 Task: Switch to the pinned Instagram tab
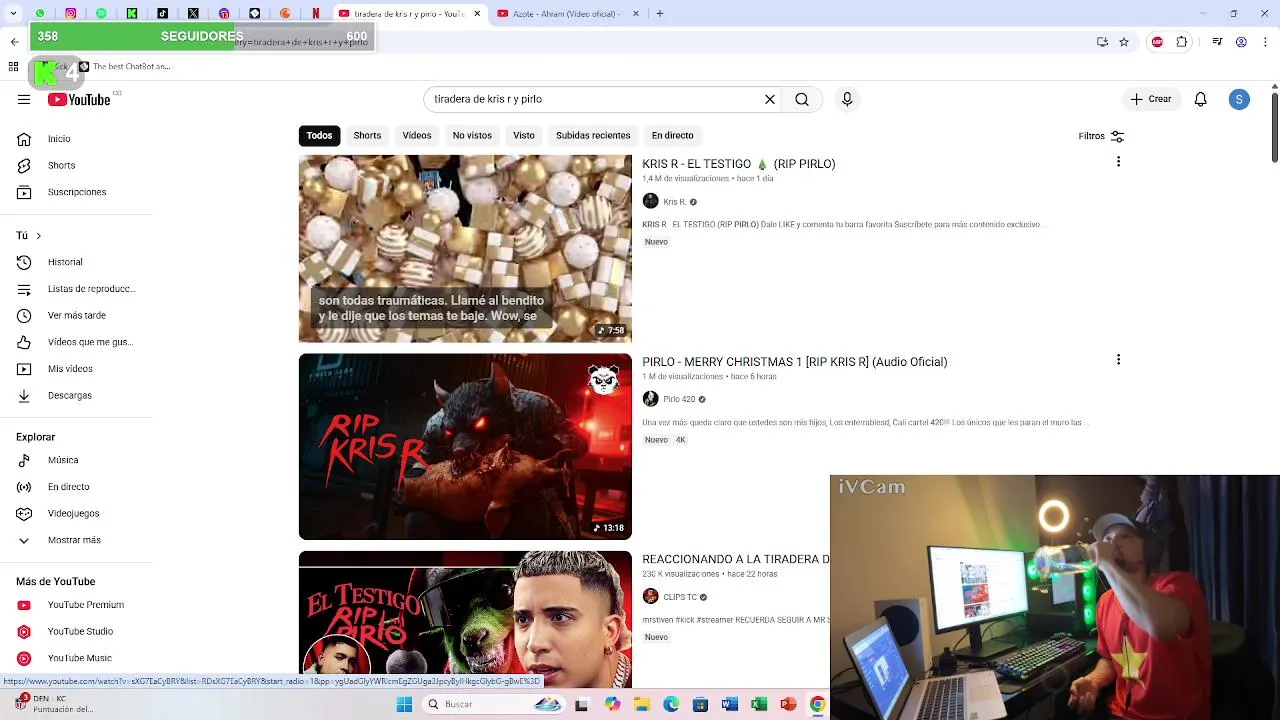tap(71, 13)
